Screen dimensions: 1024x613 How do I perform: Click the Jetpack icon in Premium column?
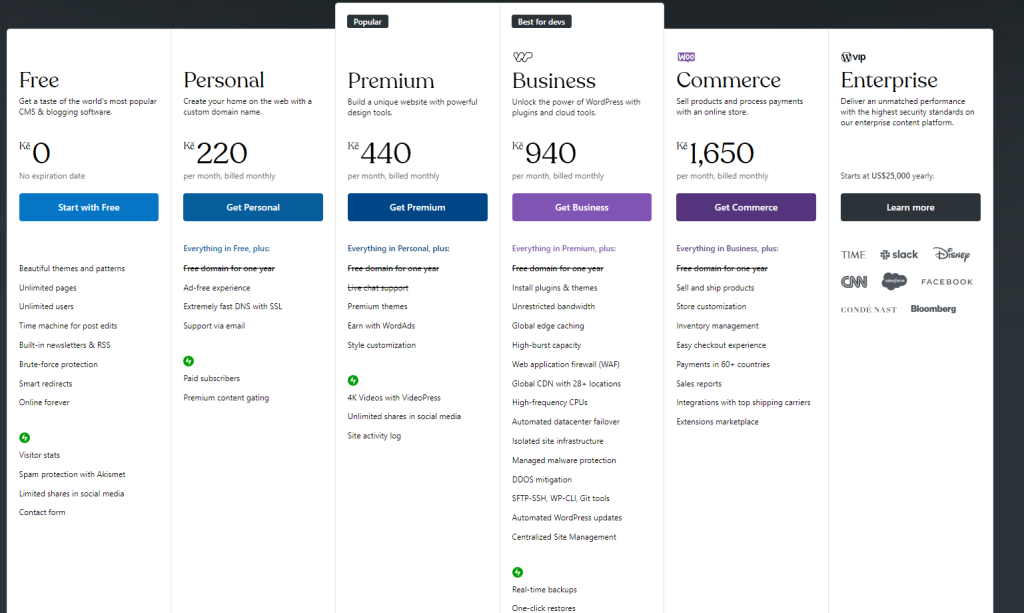[353, 380]
